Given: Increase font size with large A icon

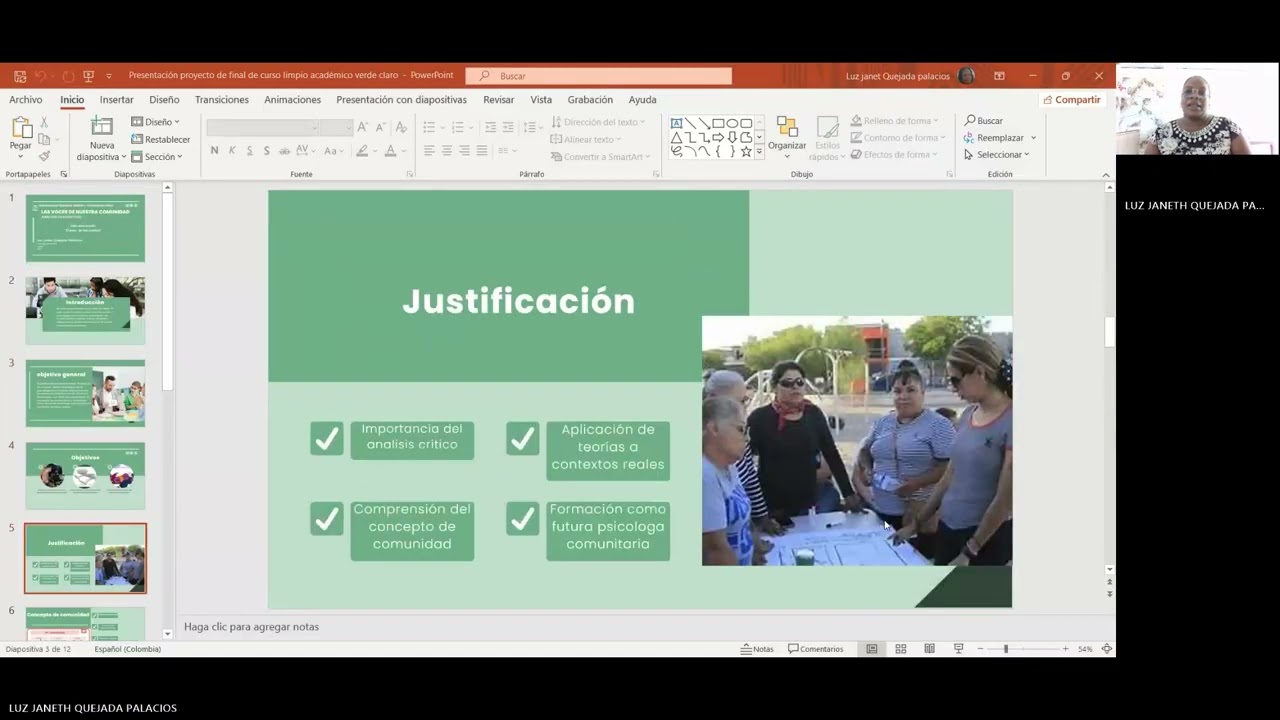Looking at the screenshot, I should click(x=363, y=127).
